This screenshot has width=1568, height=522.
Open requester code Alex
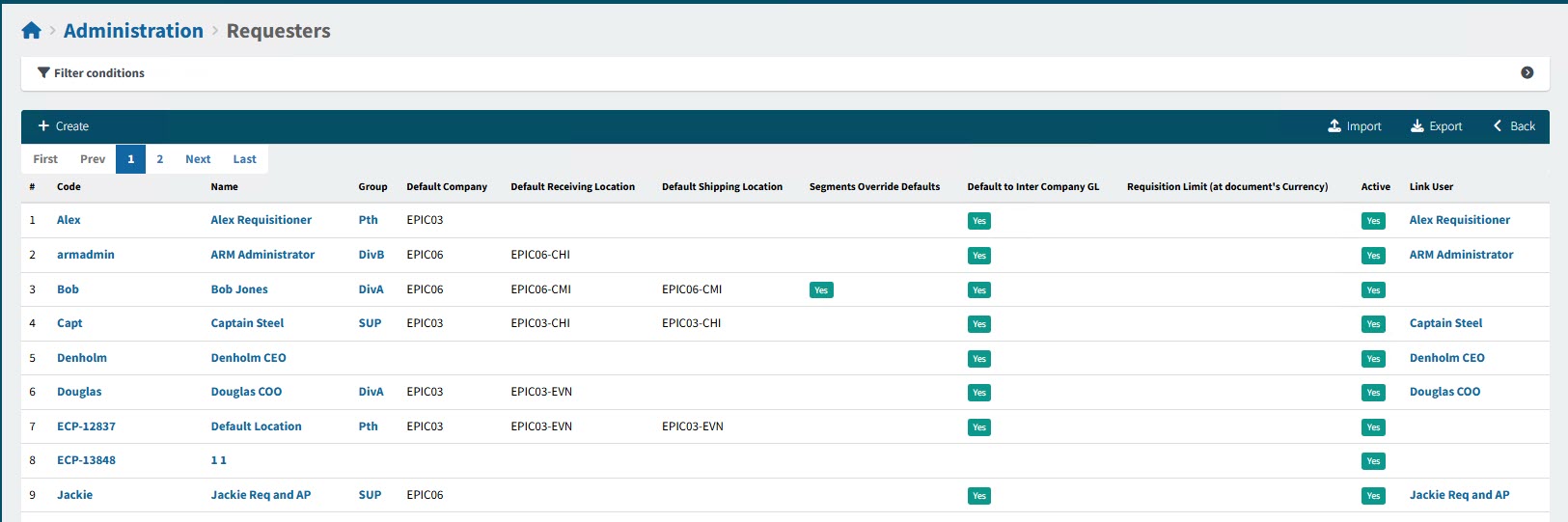[x=69, y=220]
